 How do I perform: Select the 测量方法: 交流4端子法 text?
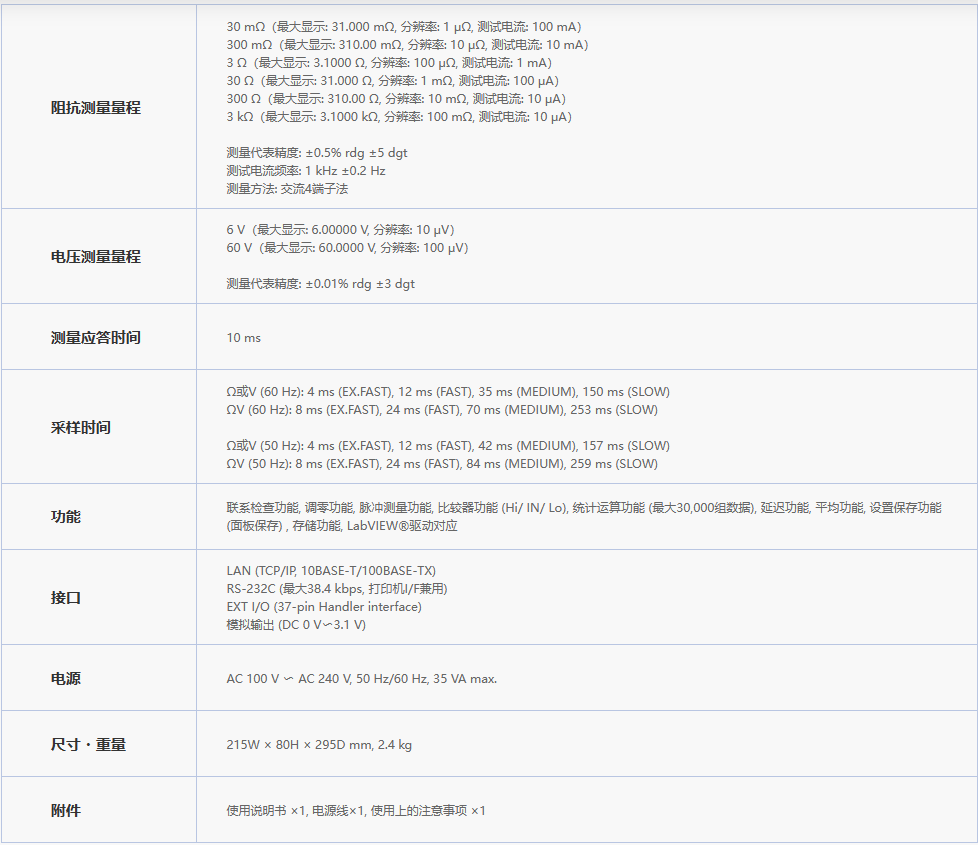pyautogui.click(x=287, y=189)
